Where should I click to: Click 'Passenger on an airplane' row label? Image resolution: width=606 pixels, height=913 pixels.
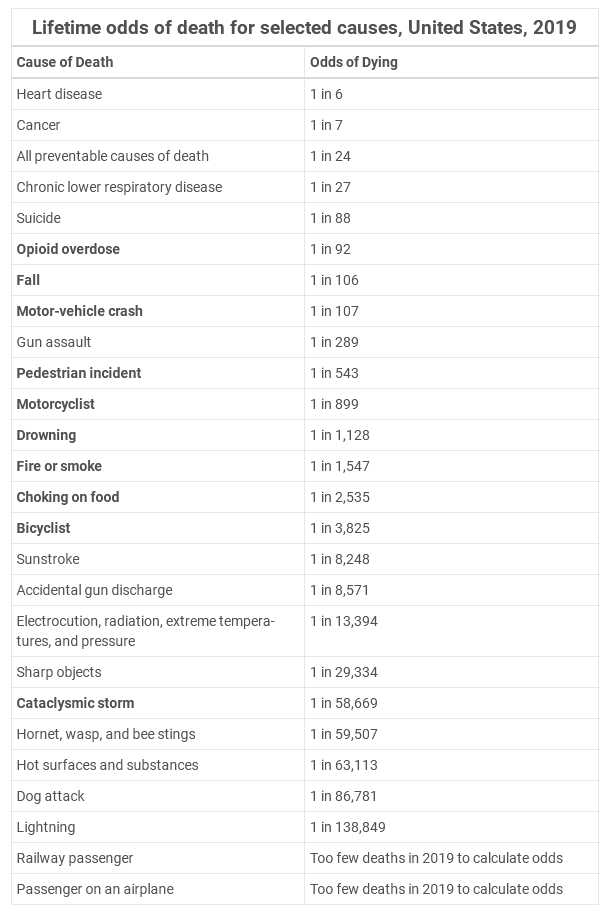95,889
